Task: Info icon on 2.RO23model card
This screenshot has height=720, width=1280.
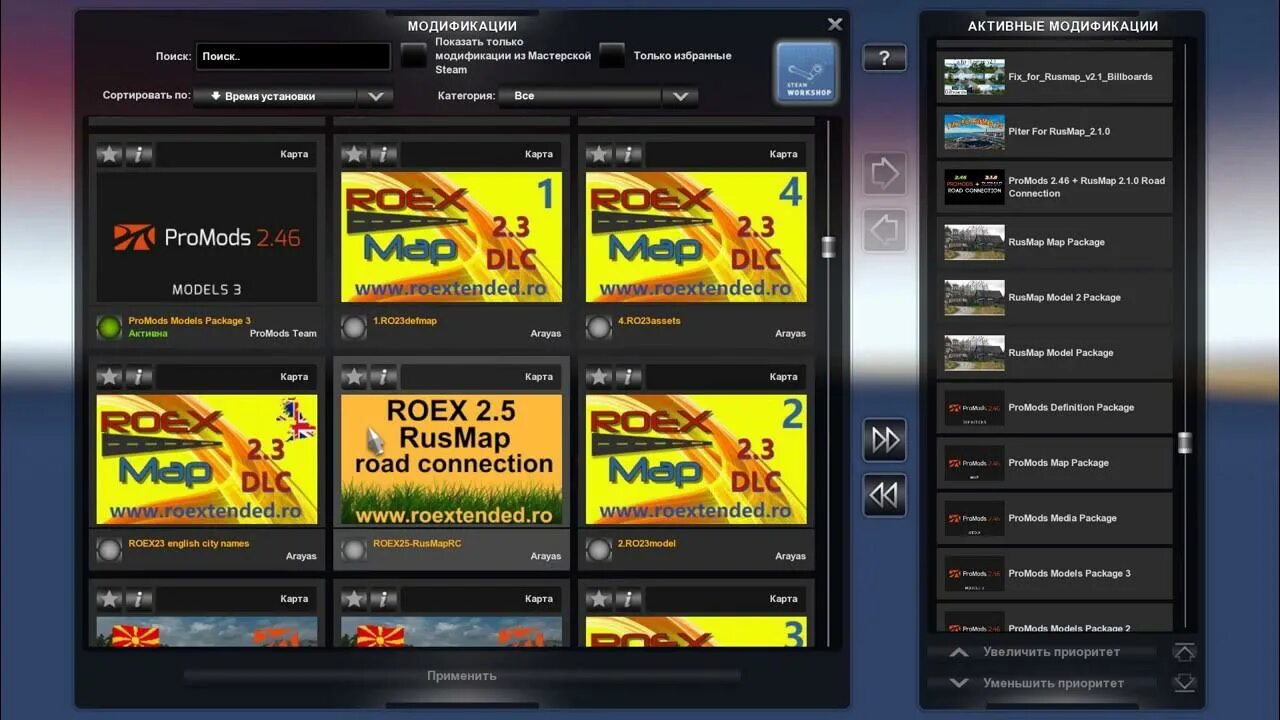Action: [628, 377]
